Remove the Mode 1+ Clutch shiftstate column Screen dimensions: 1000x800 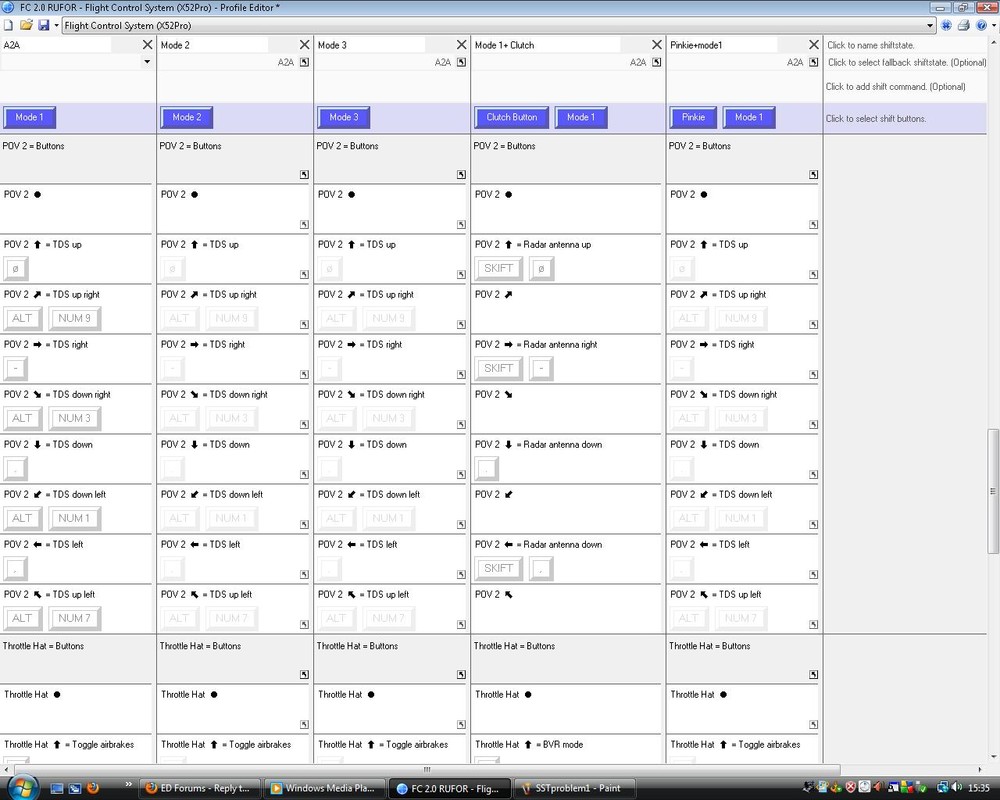(656, 45)
